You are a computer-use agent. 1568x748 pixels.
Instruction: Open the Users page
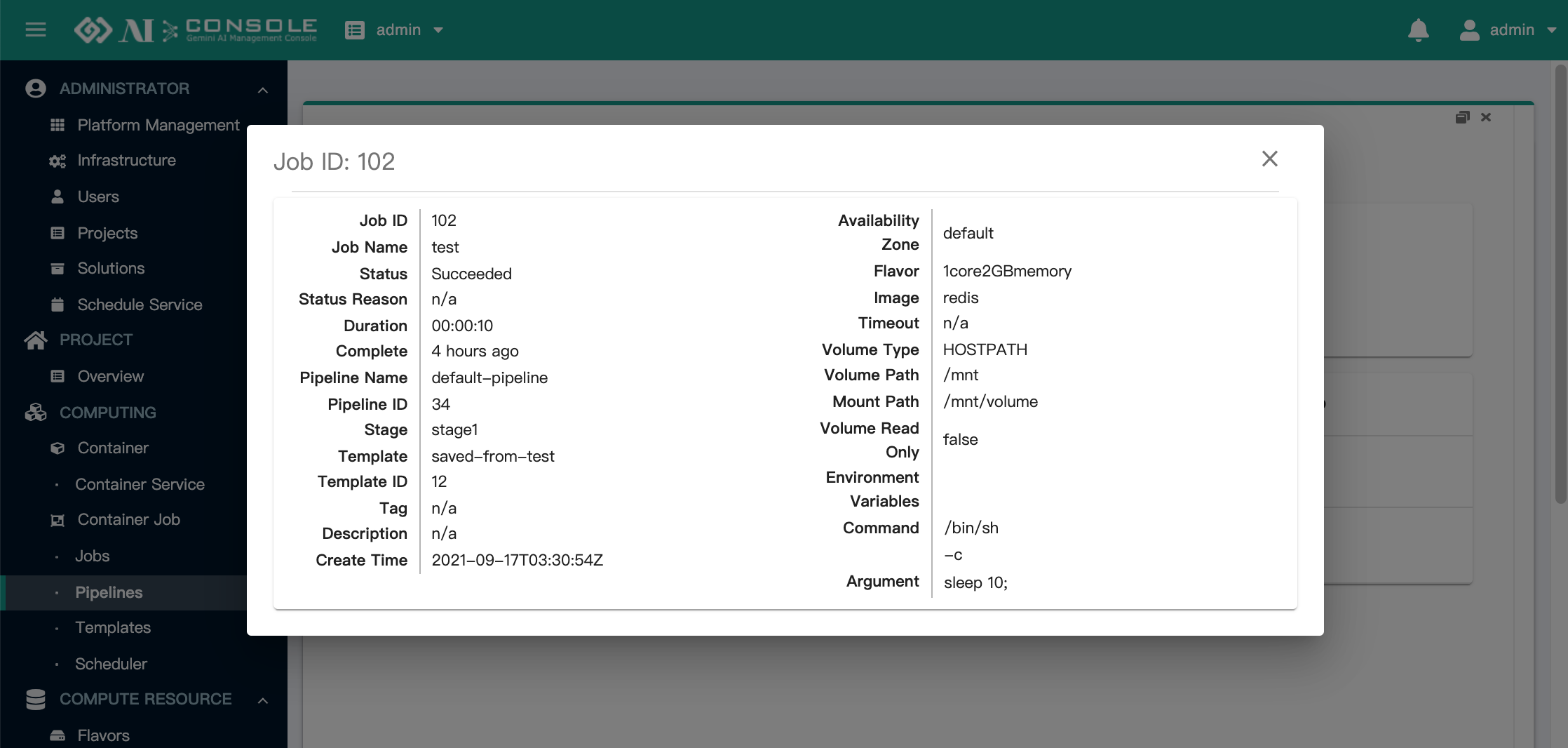point(98,196)
